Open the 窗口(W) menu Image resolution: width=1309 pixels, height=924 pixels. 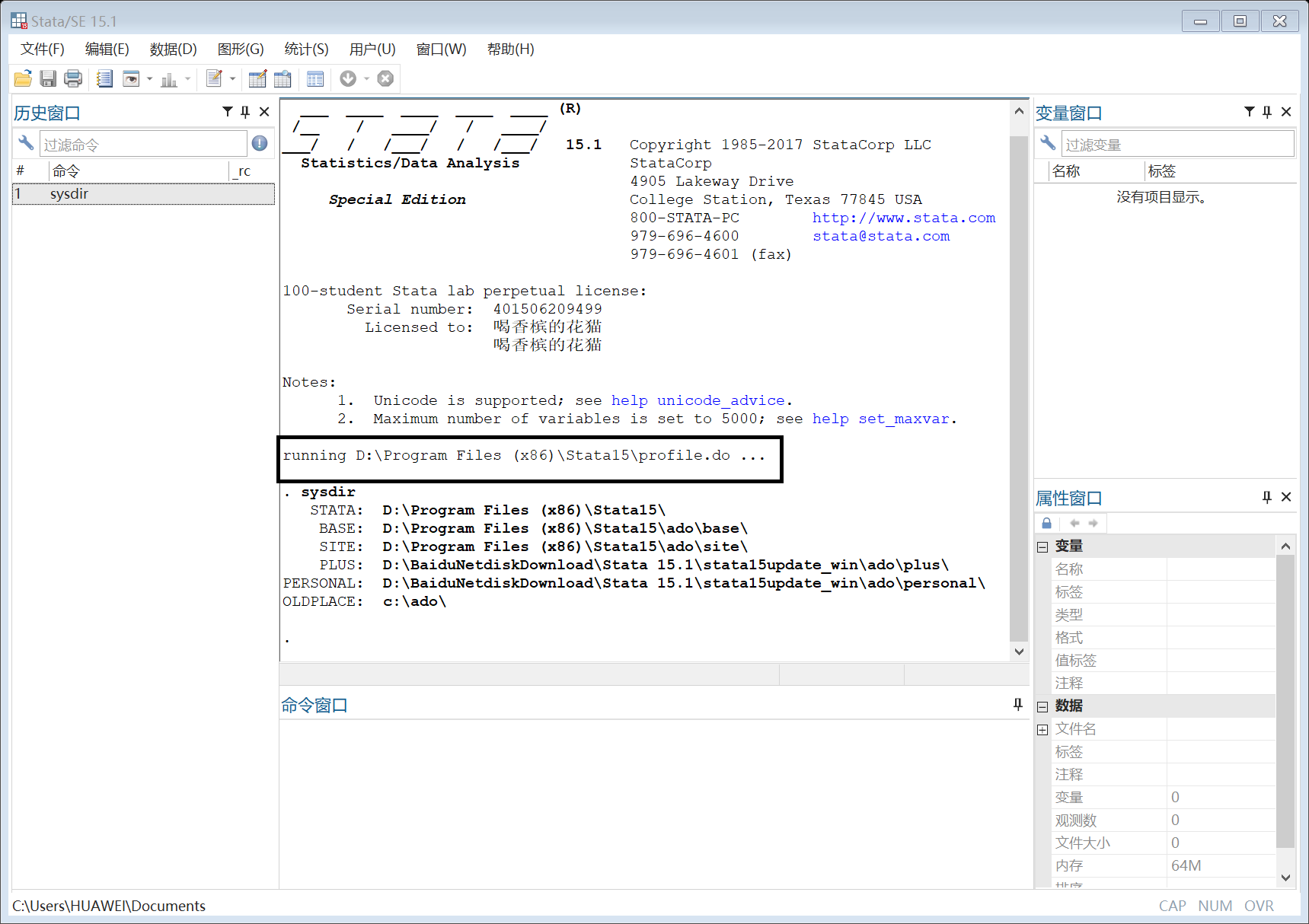point(442,49)
